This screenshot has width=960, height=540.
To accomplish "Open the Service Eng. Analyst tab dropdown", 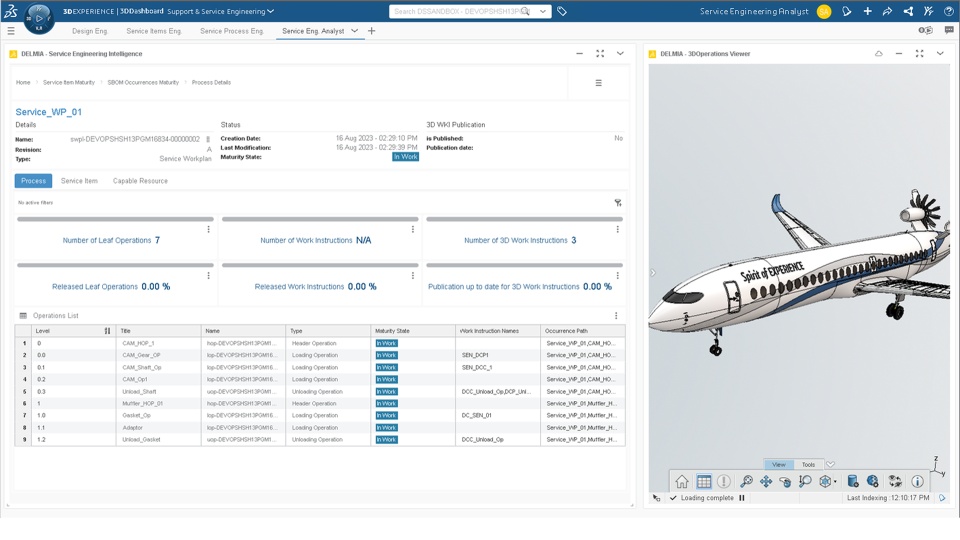I will [354, 31].
